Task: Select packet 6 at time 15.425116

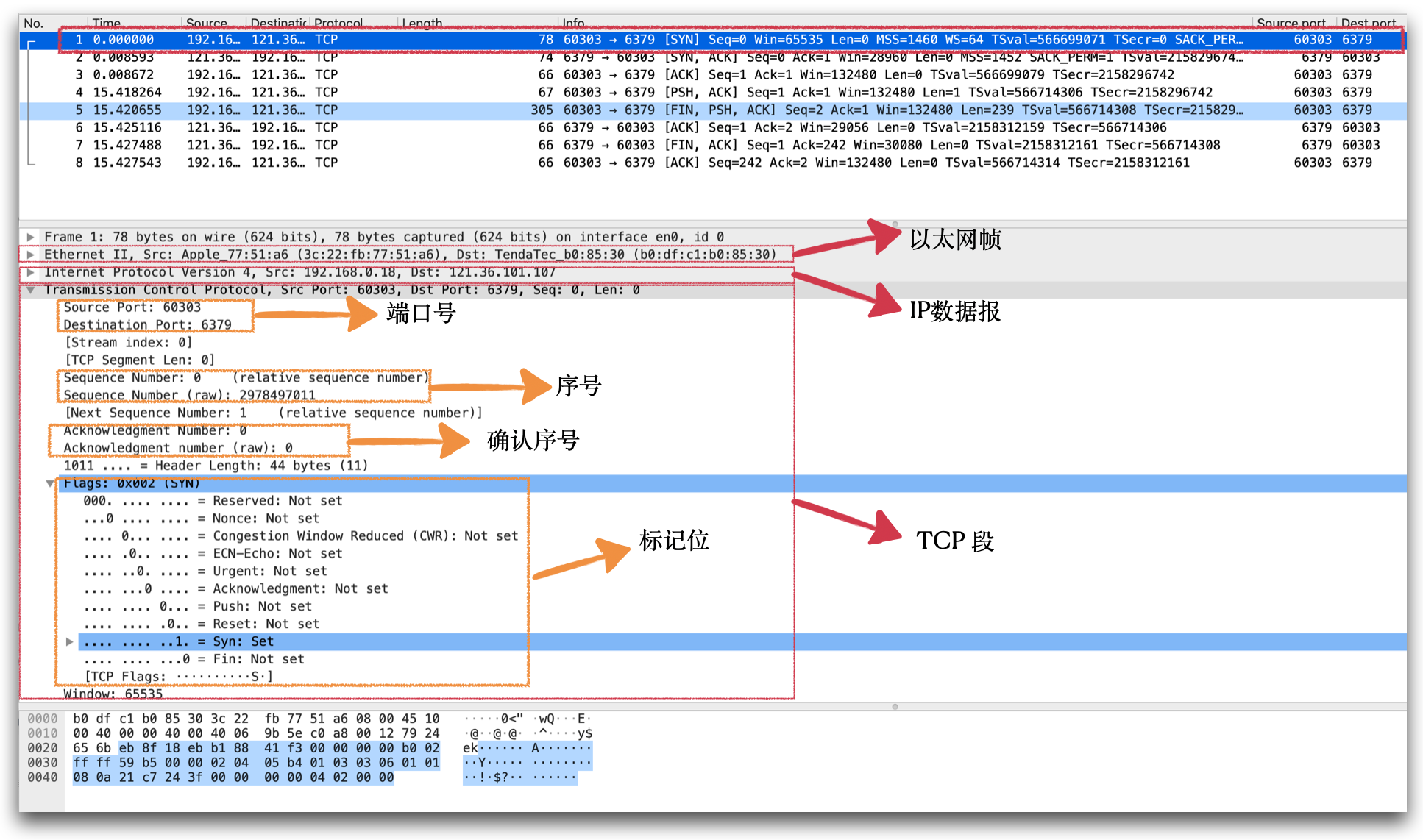Action: tap(712, 128)
